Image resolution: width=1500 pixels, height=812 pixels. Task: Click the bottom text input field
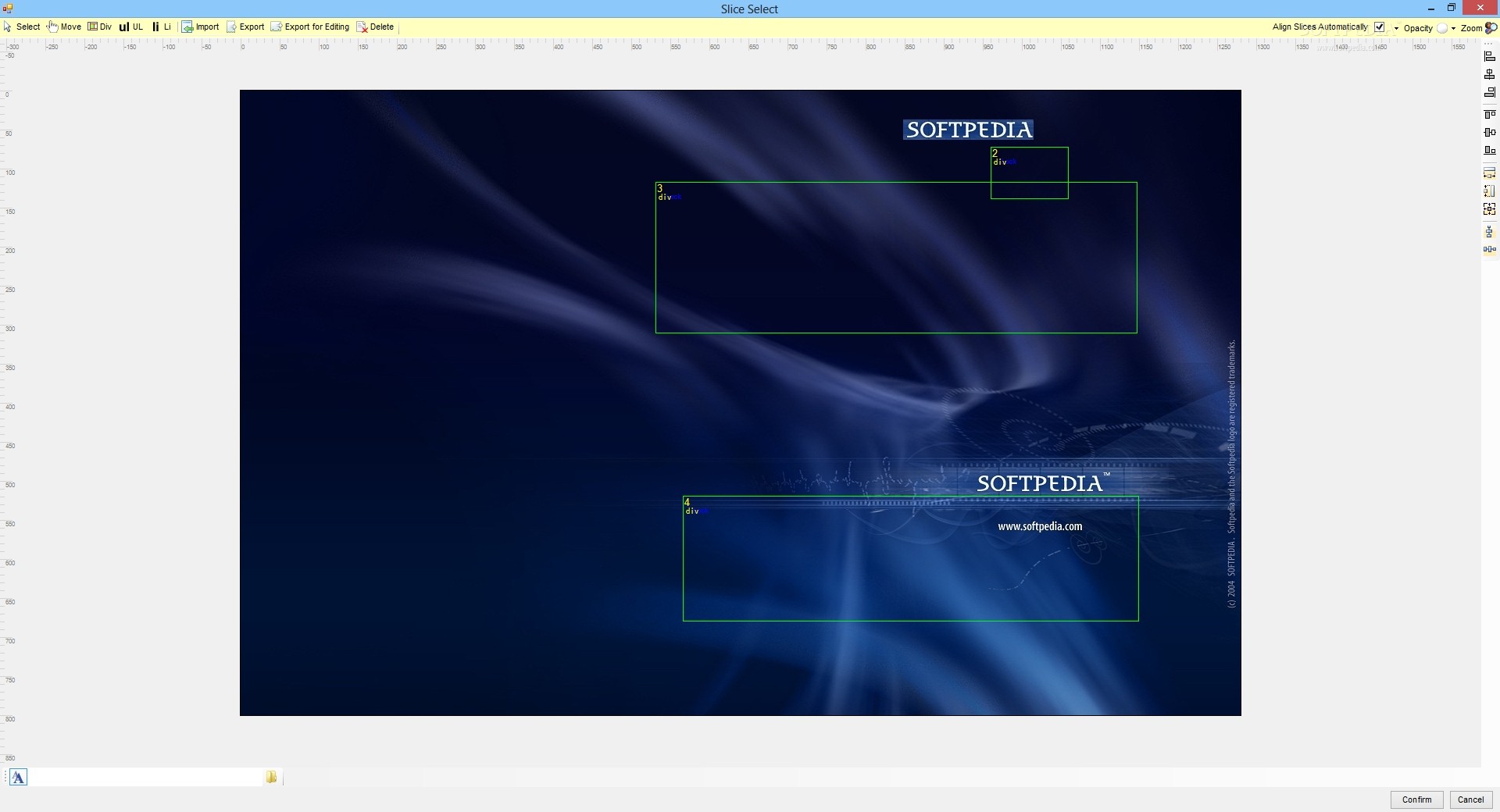pos(146,777)
